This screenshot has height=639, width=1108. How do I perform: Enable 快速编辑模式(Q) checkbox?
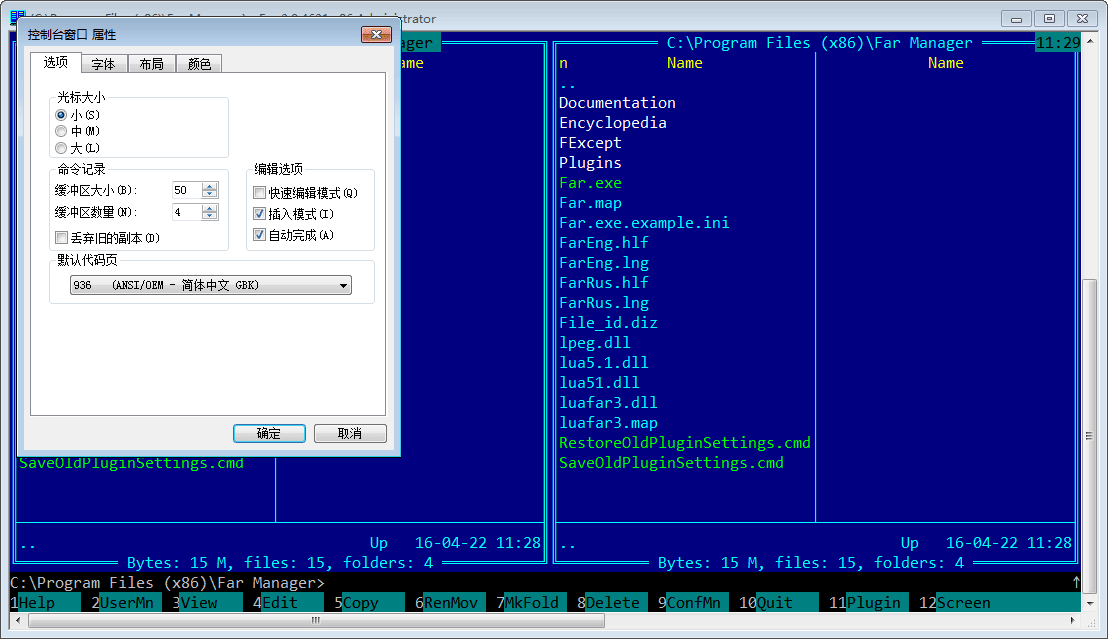tap(259, 192)
